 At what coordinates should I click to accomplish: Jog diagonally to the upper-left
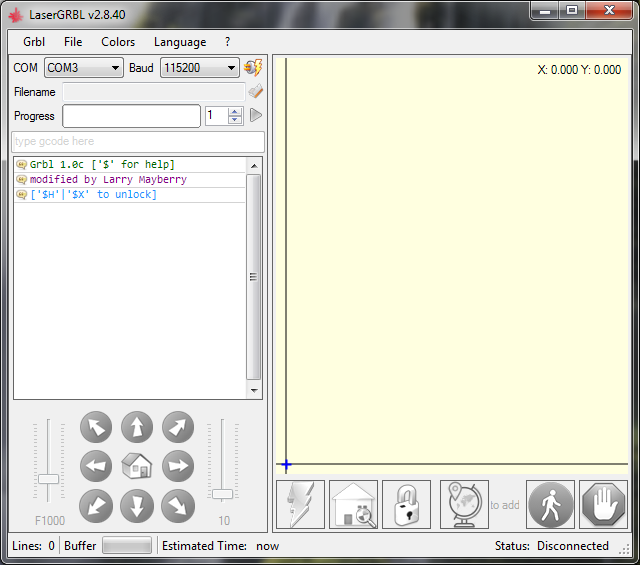click(x=96, y=427)
